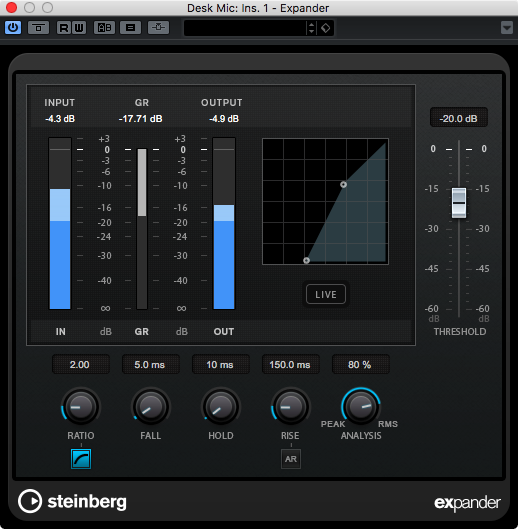Viewport: 518px width, 529px height.
Task: Click the Ratio value field 2.00
Action: [81, 364]
